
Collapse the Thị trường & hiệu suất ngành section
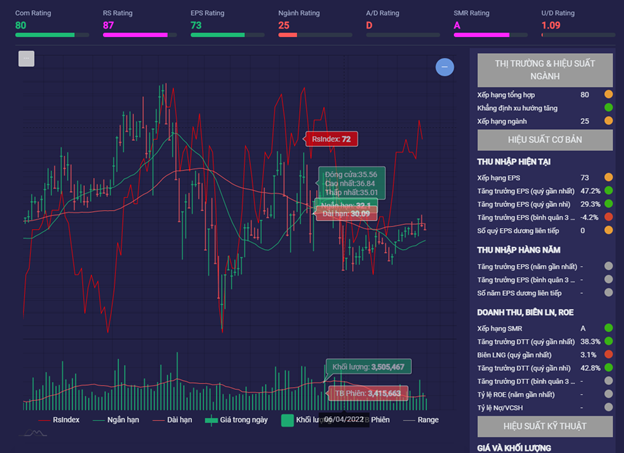(x=543, y=69)
